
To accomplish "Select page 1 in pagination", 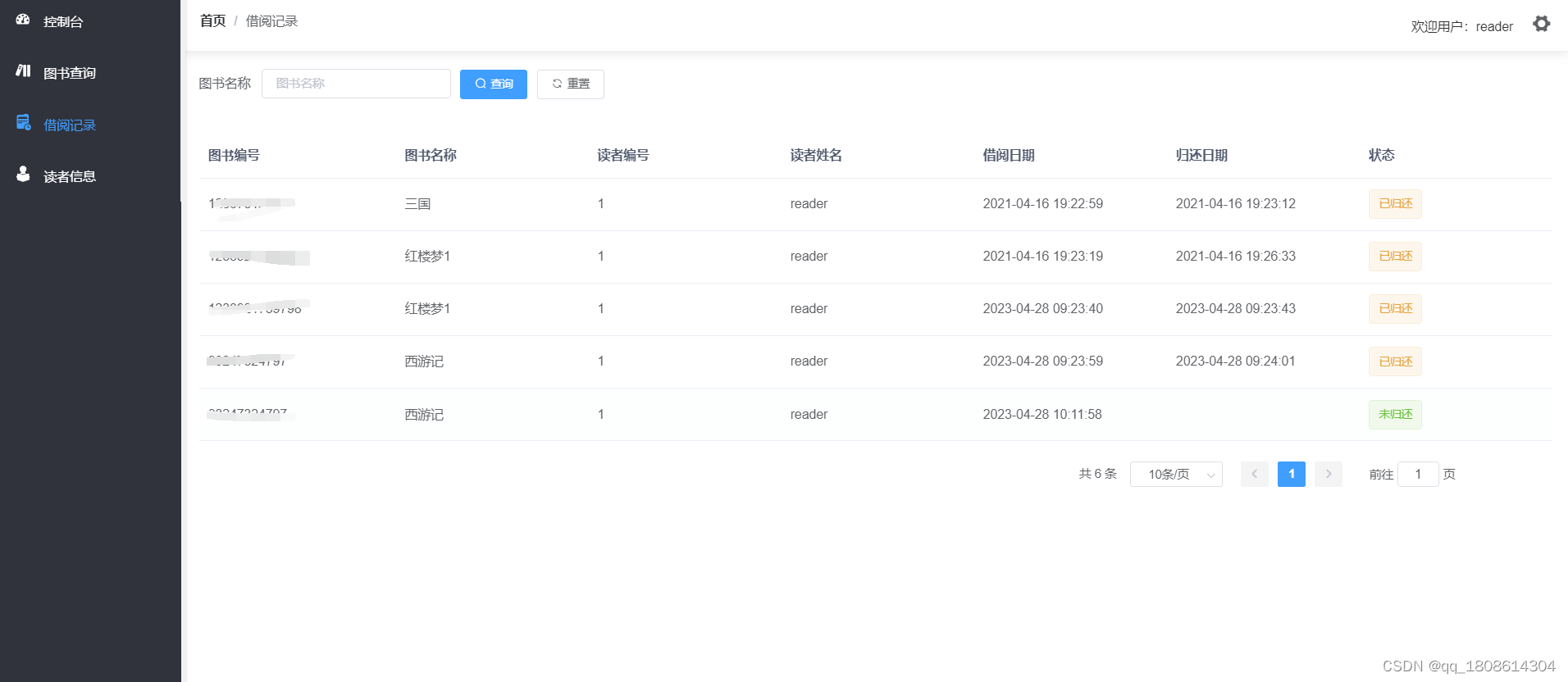I will [x=1291, y=474].
